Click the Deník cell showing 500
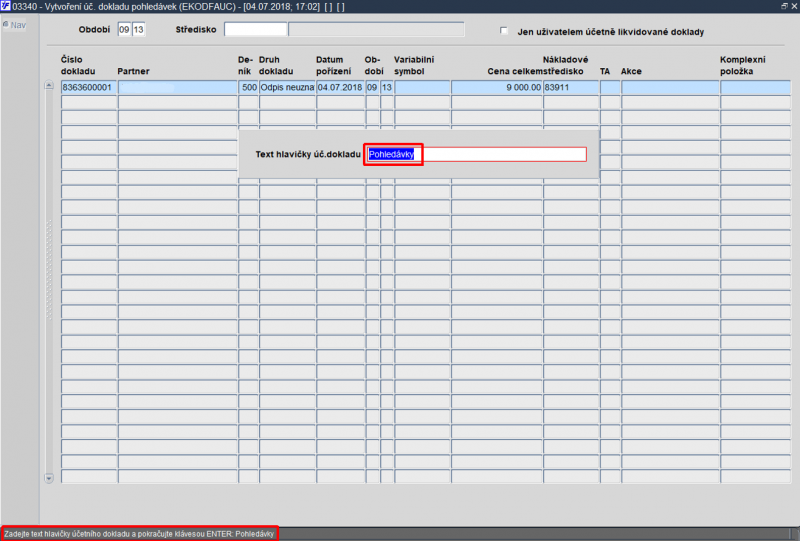Screen dimensions: 800x541 248,87
